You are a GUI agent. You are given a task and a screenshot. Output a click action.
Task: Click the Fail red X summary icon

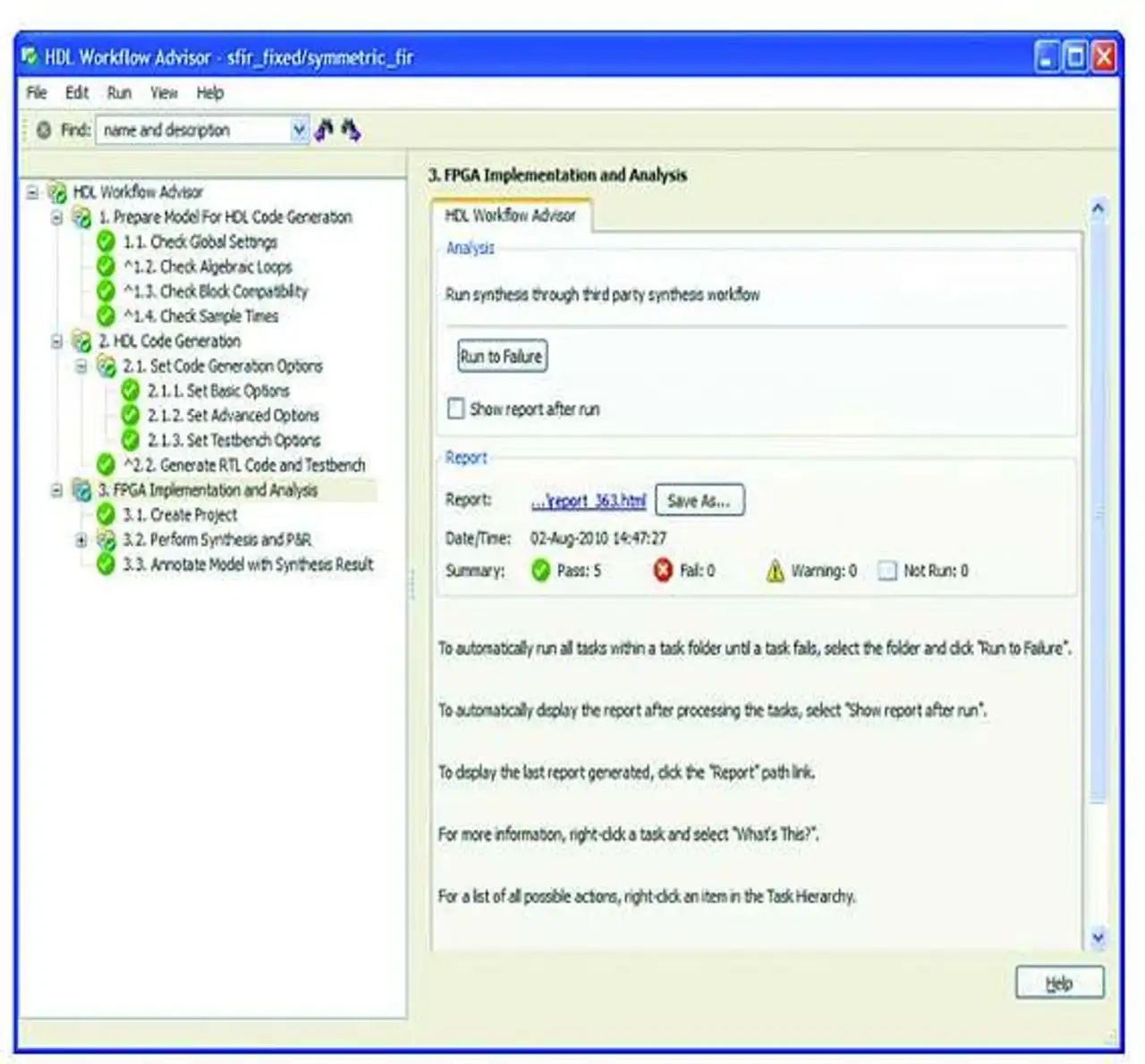(x=663, y=570)
